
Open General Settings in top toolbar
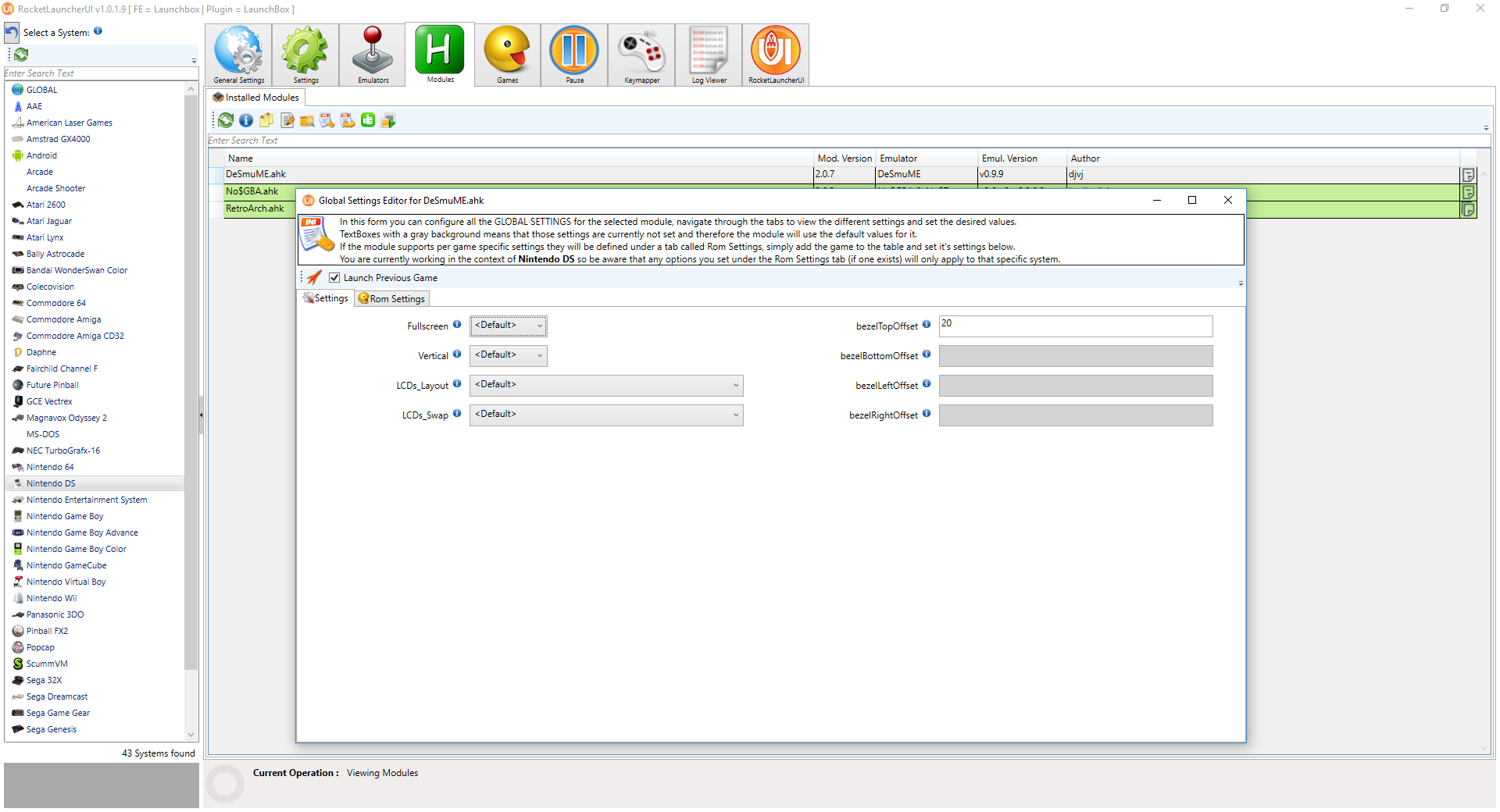pos(238,55)
